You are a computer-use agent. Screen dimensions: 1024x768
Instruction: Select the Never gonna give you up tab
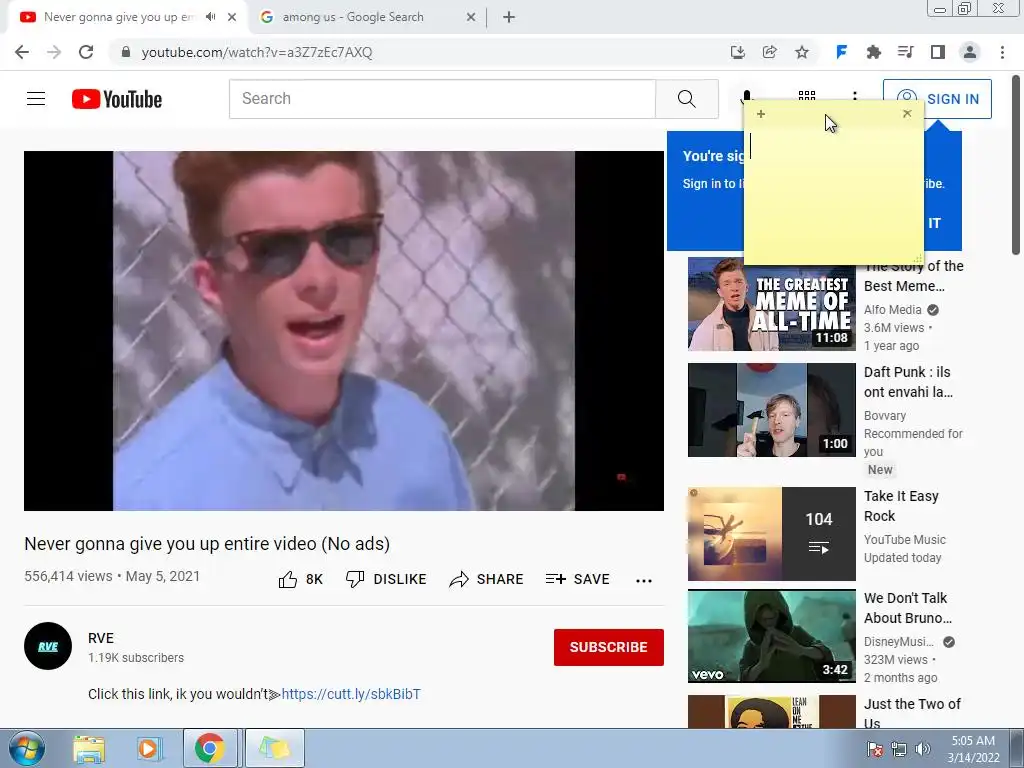coord(120,17)
